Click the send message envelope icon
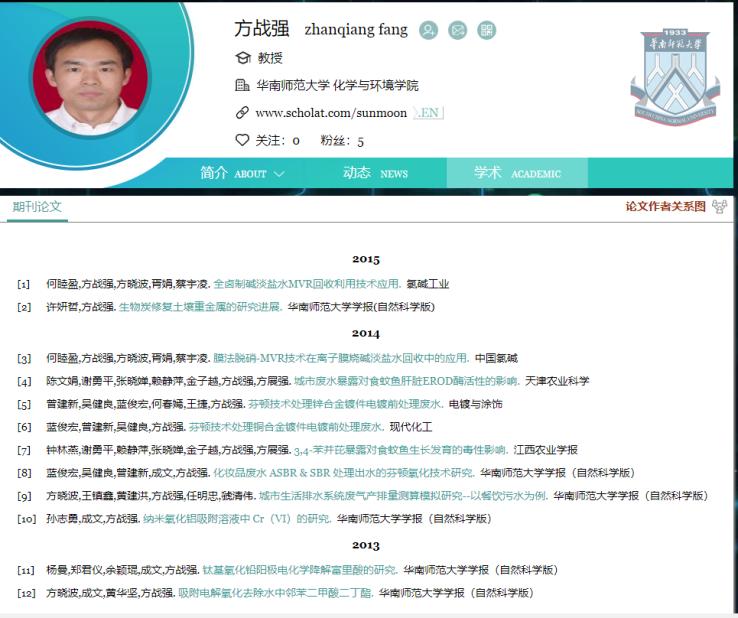 point(457,30)
